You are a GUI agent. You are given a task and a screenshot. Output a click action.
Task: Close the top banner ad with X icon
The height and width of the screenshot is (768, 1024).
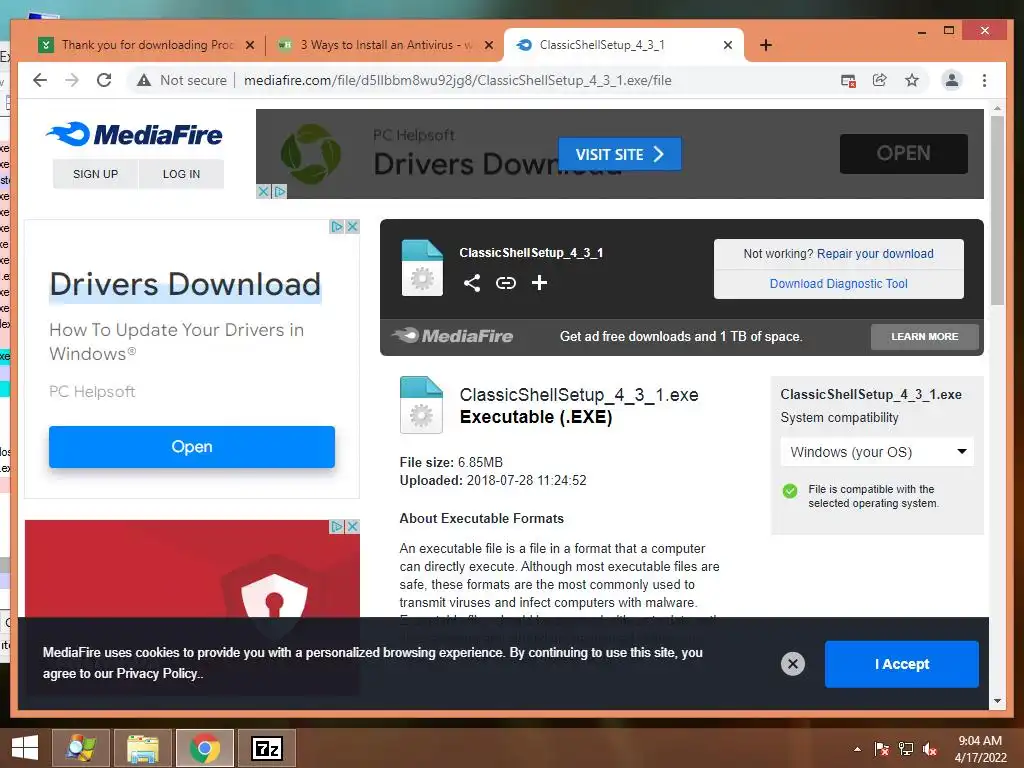[x=263, y=191]
